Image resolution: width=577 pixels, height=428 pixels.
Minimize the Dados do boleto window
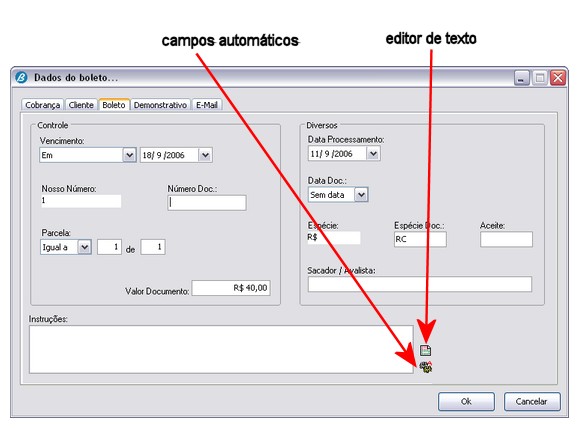[521, 78]
